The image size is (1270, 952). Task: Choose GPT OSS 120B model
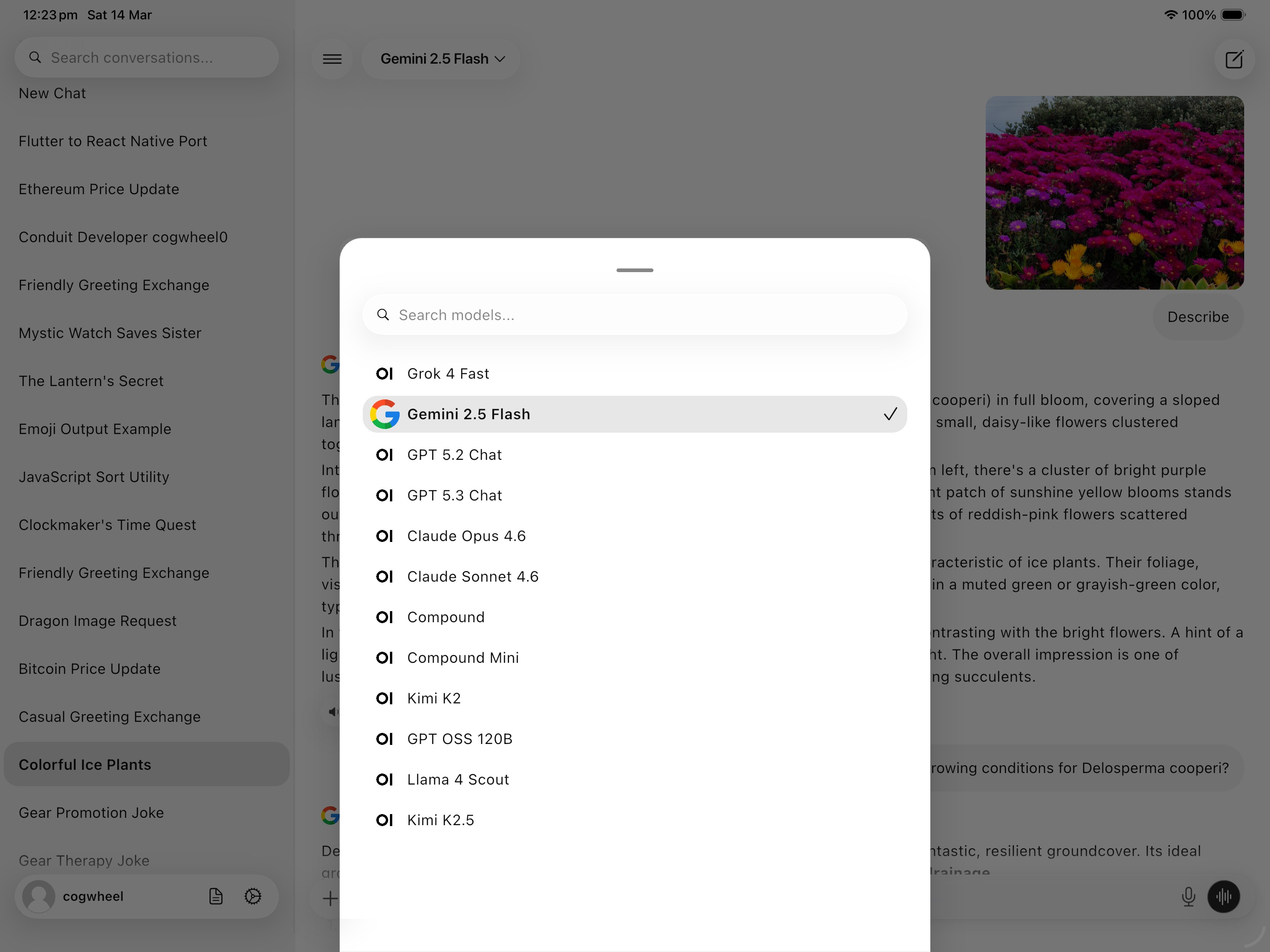point(635,738)
